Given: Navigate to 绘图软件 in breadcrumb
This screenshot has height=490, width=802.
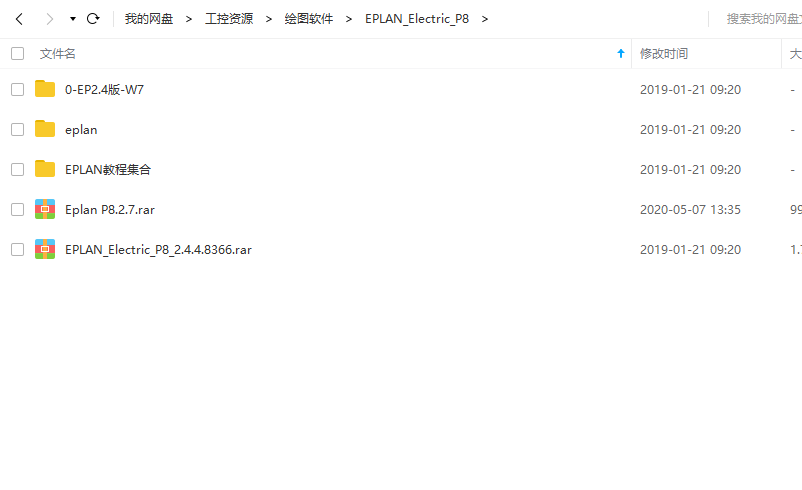Looking at the screenshot, I should pyautogui.click(x=309, y=19).
